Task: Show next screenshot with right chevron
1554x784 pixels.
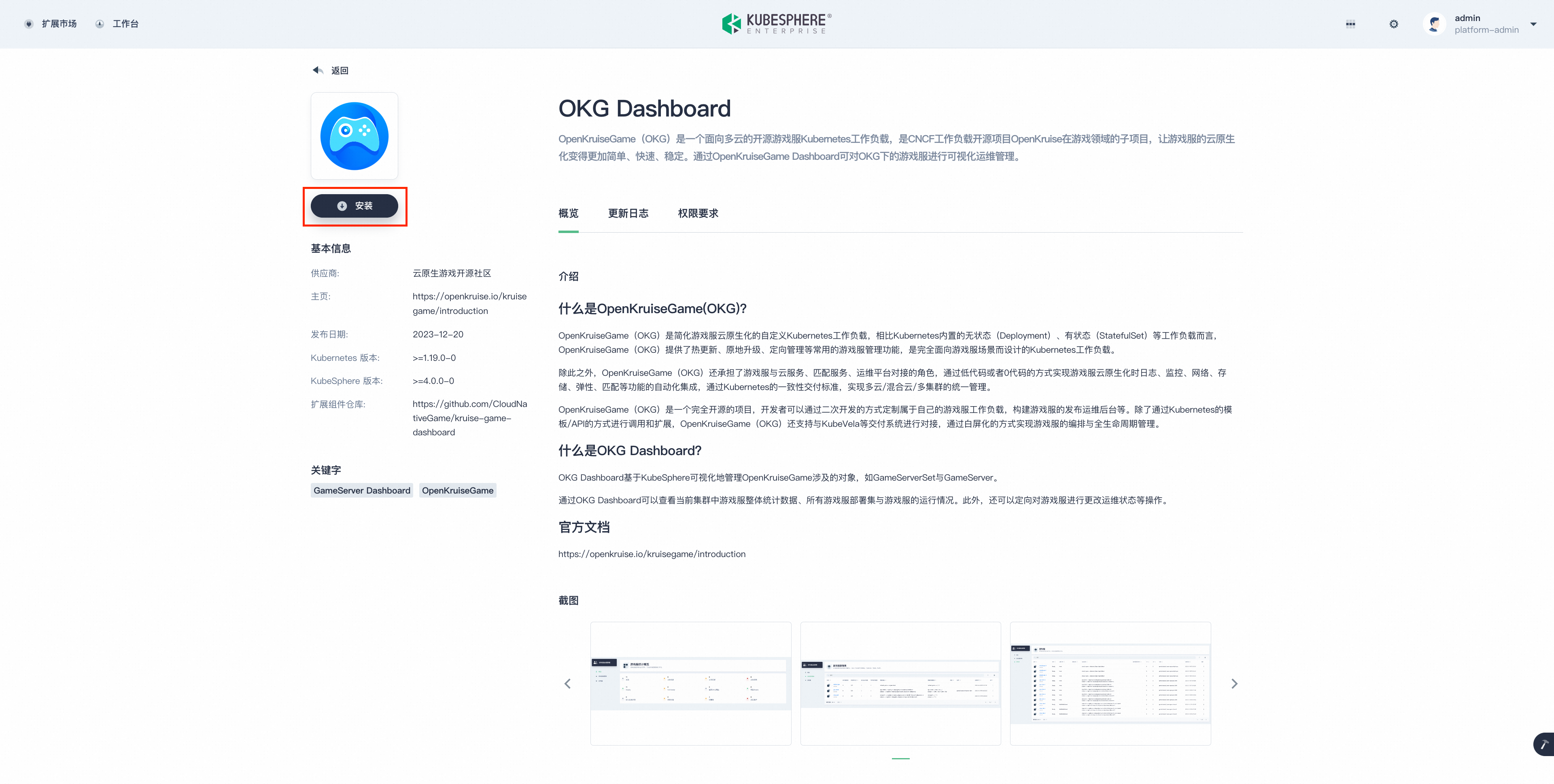Action: pos(1234,683)
